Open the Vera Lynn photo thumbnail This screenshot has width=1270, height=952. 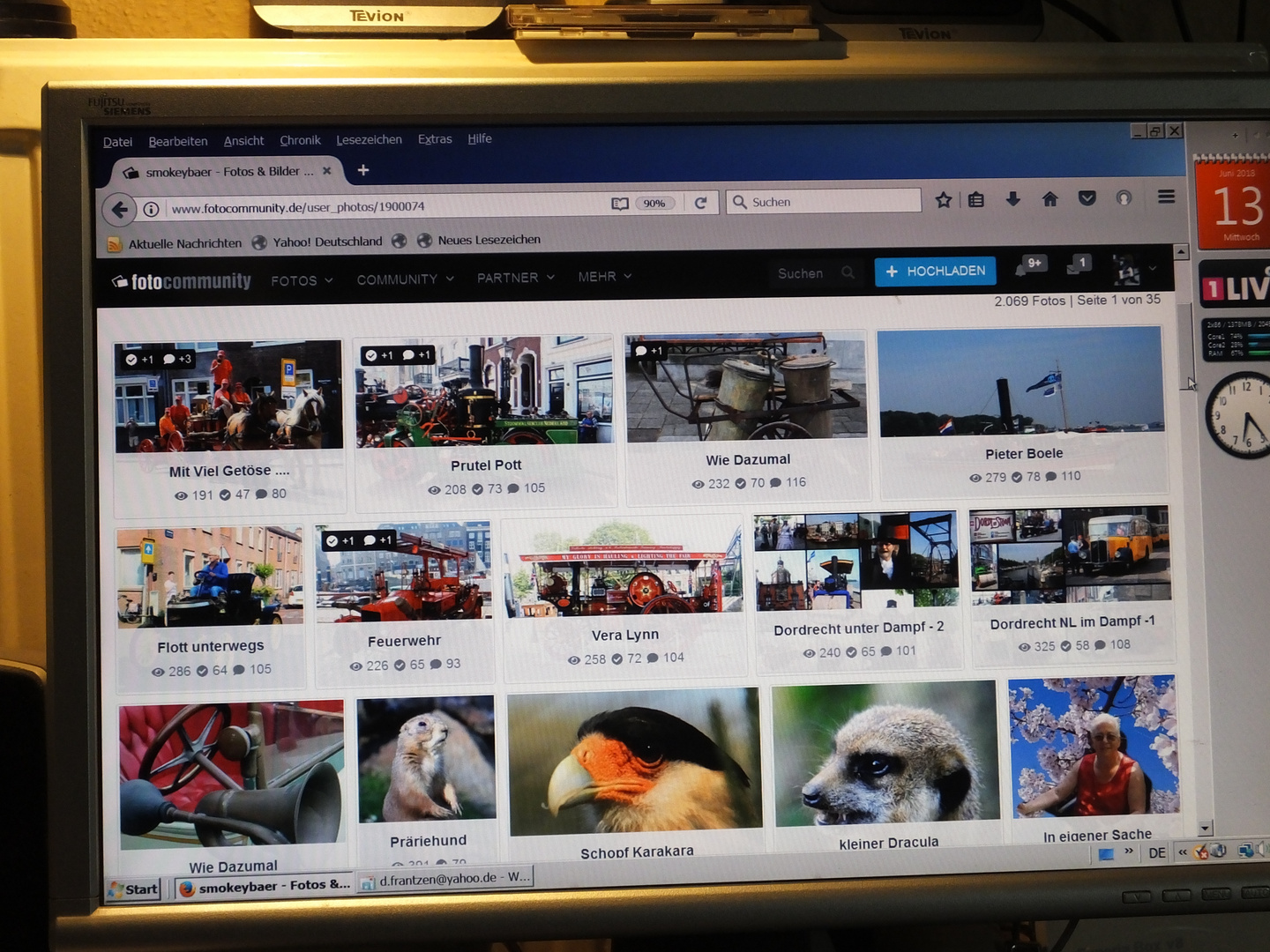point(623,567)
